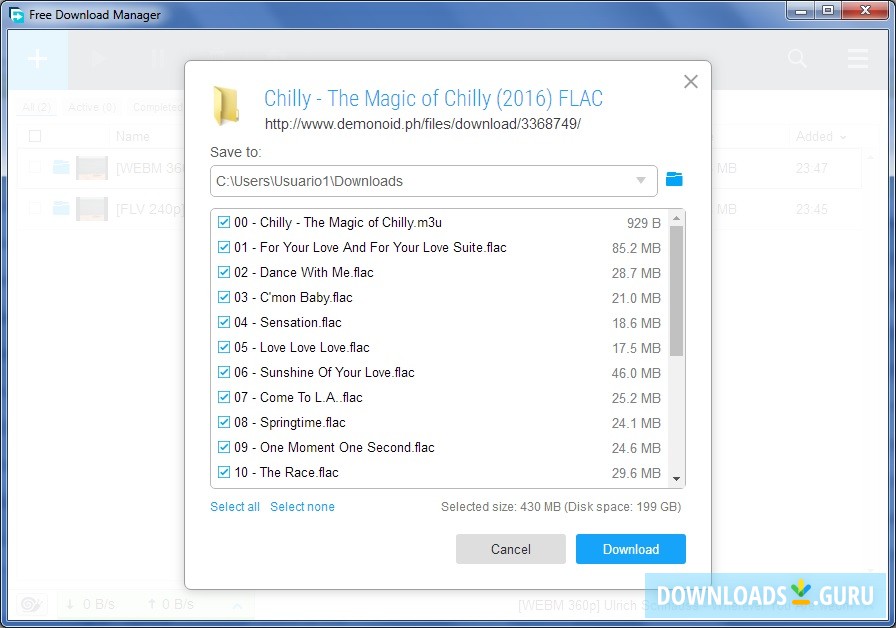896x628 pixels.
Task: Click the folder icon in the WEBM row
Action: click(61, 167)
